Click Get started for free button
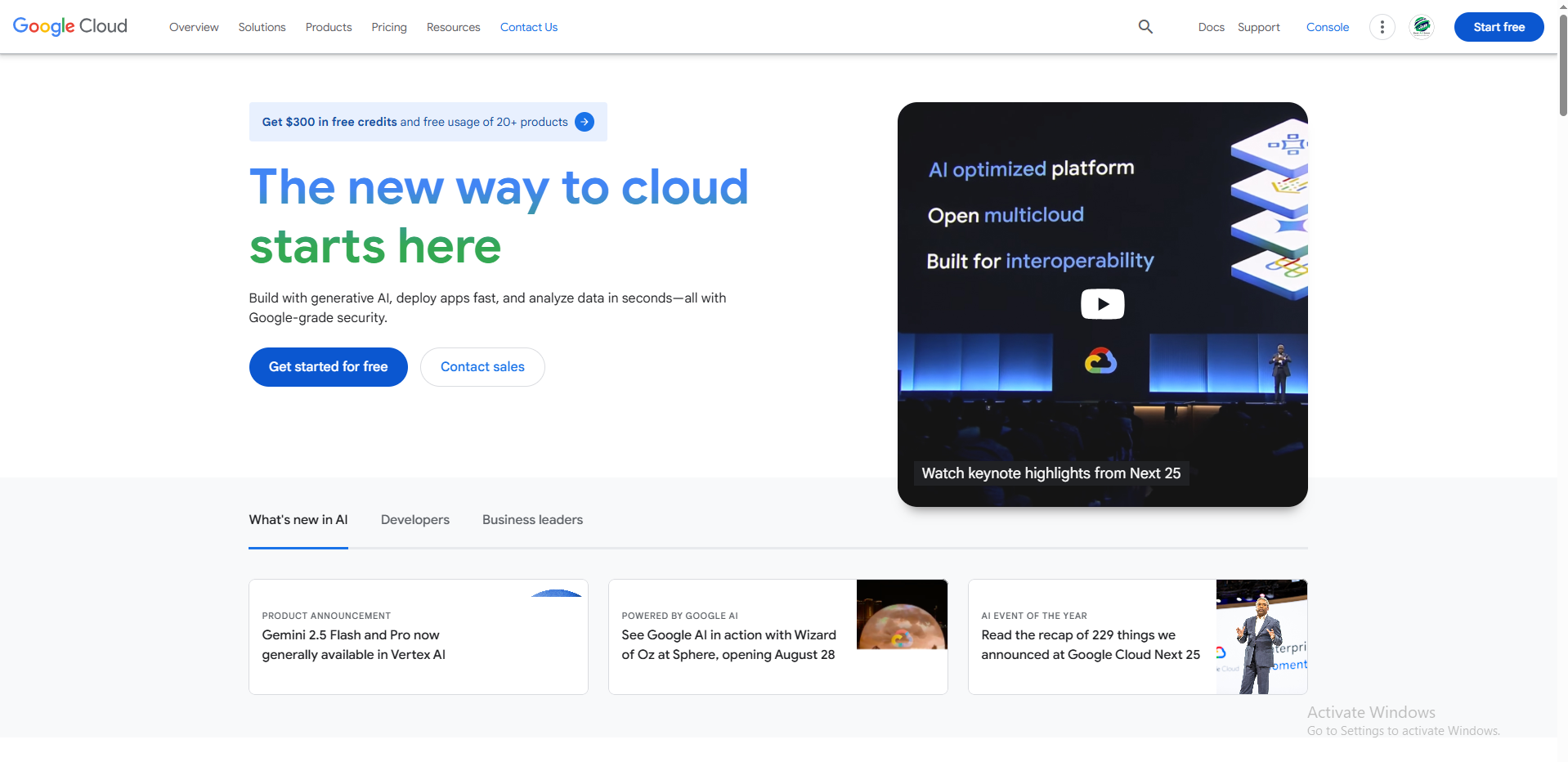 pos(328,367)
